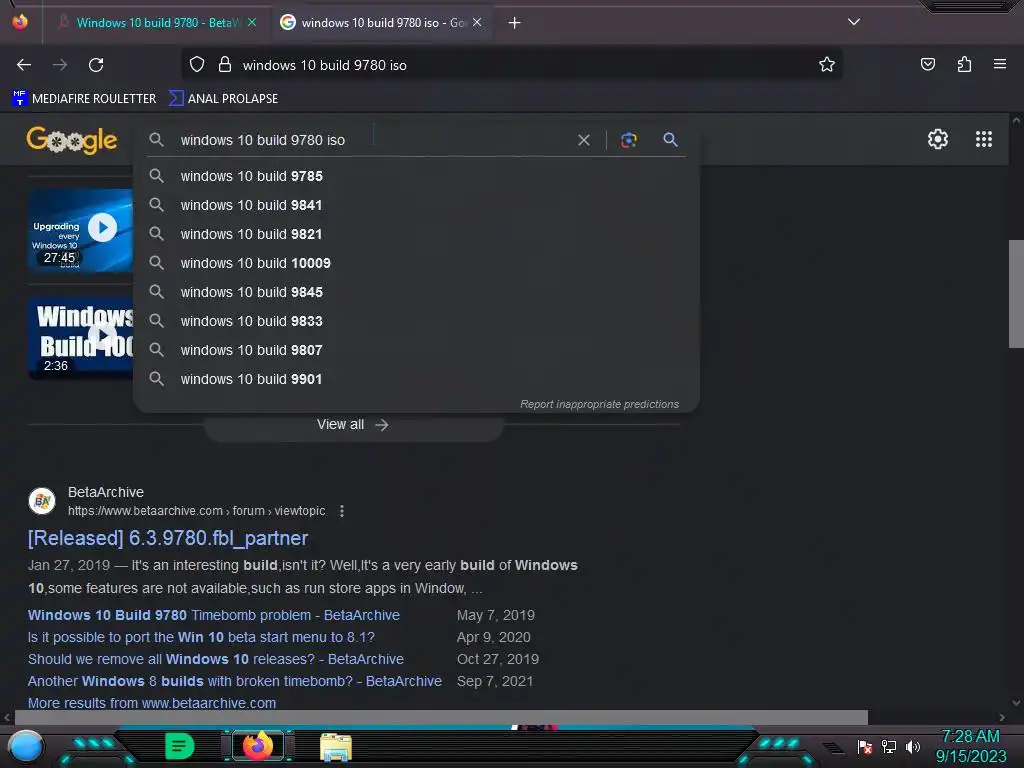Expand the list all tabs chevron
The height and width of the screenshot is (768, 1024).
[854, 22]
